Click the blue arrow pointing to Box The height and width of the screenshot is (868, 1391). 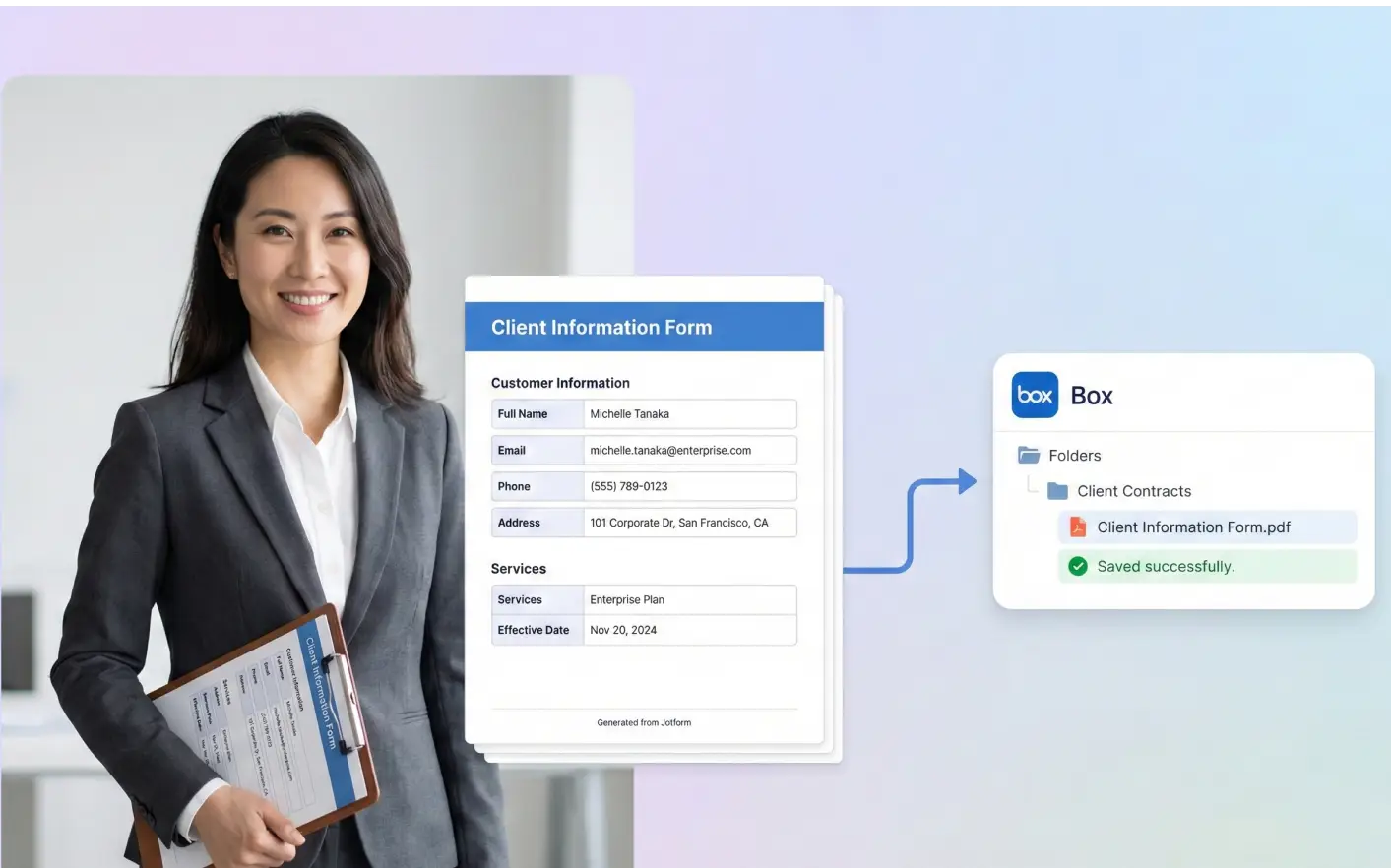966,481
